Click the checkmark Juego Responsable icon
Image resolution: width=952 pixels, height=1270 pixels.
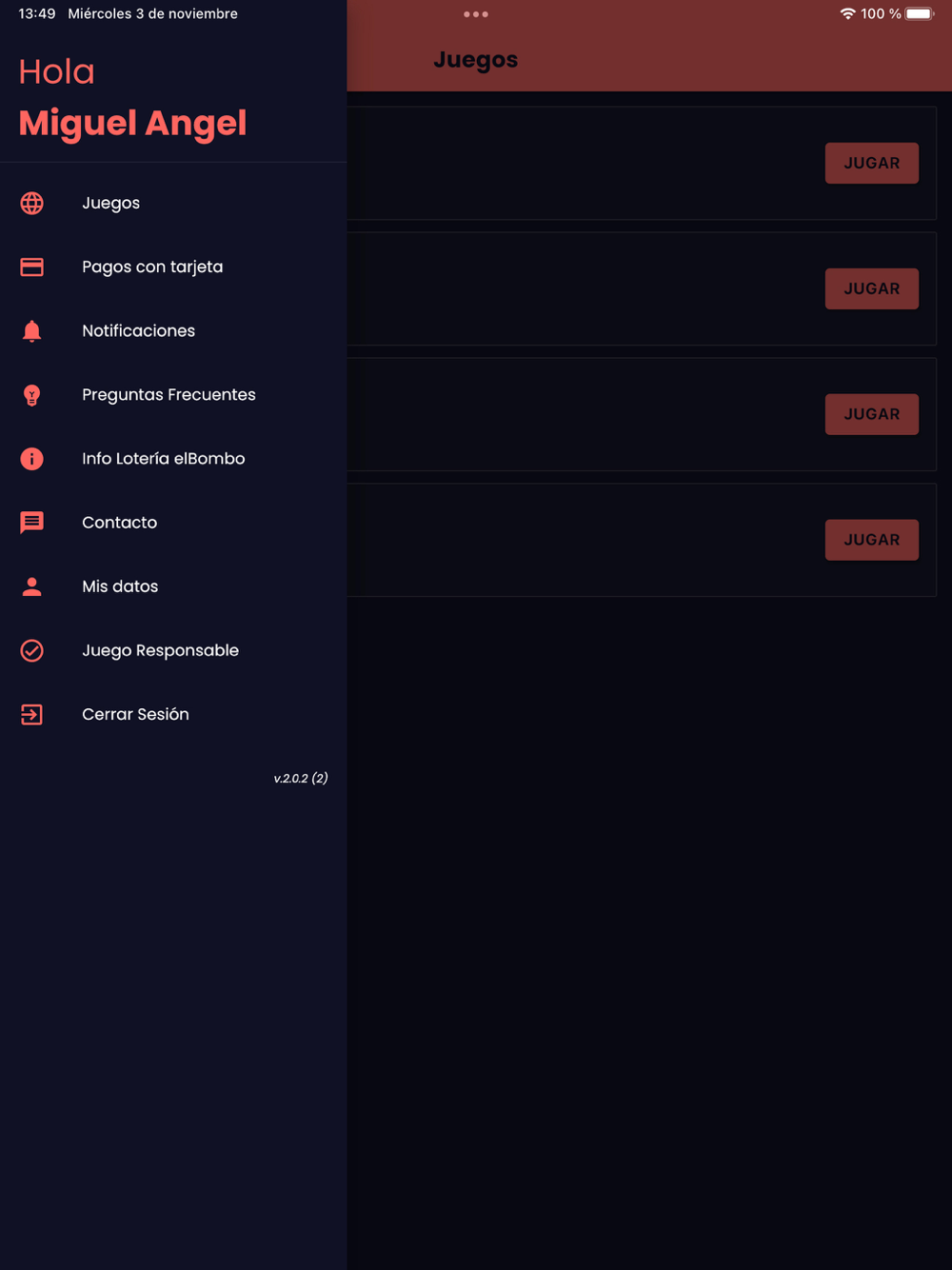(x=31, y=650)
